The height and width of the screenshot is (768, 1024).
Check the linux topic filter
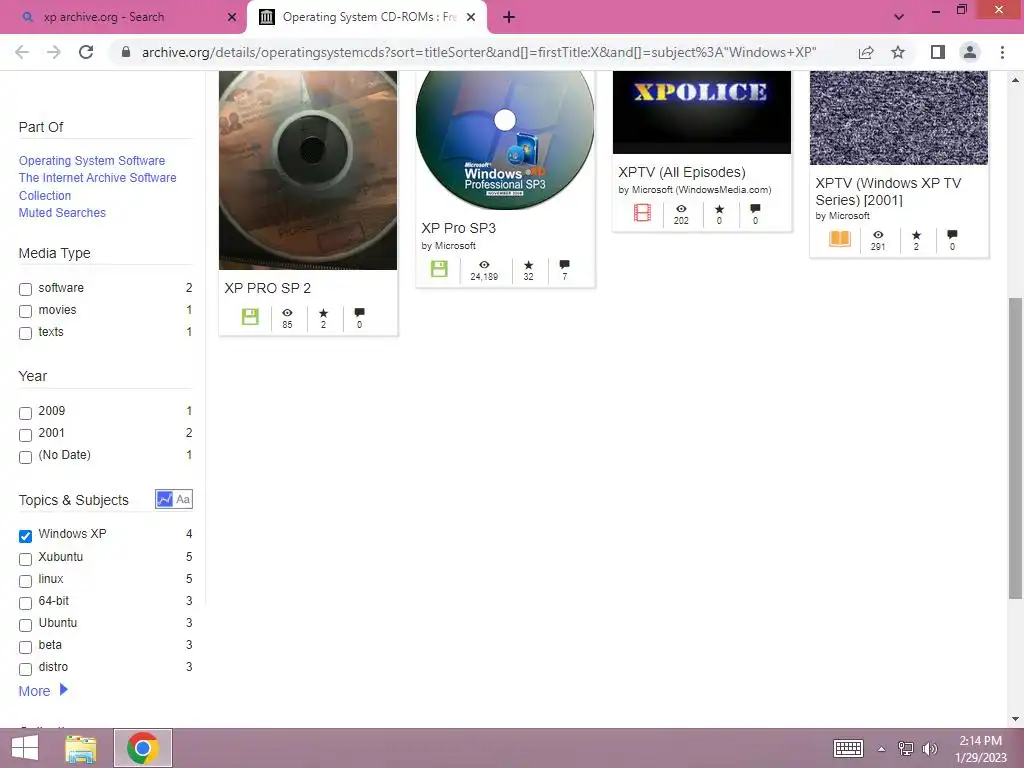tap(25, 581)
